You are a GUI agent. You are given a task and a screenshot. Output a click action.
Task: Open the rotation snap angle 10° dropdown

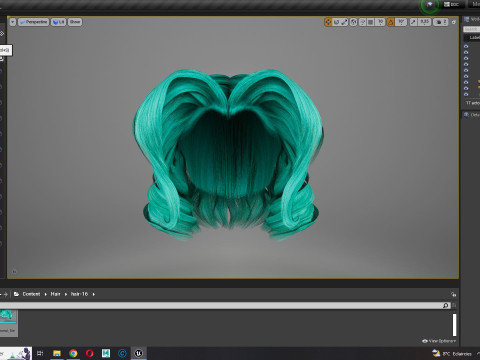click(401, 22)
